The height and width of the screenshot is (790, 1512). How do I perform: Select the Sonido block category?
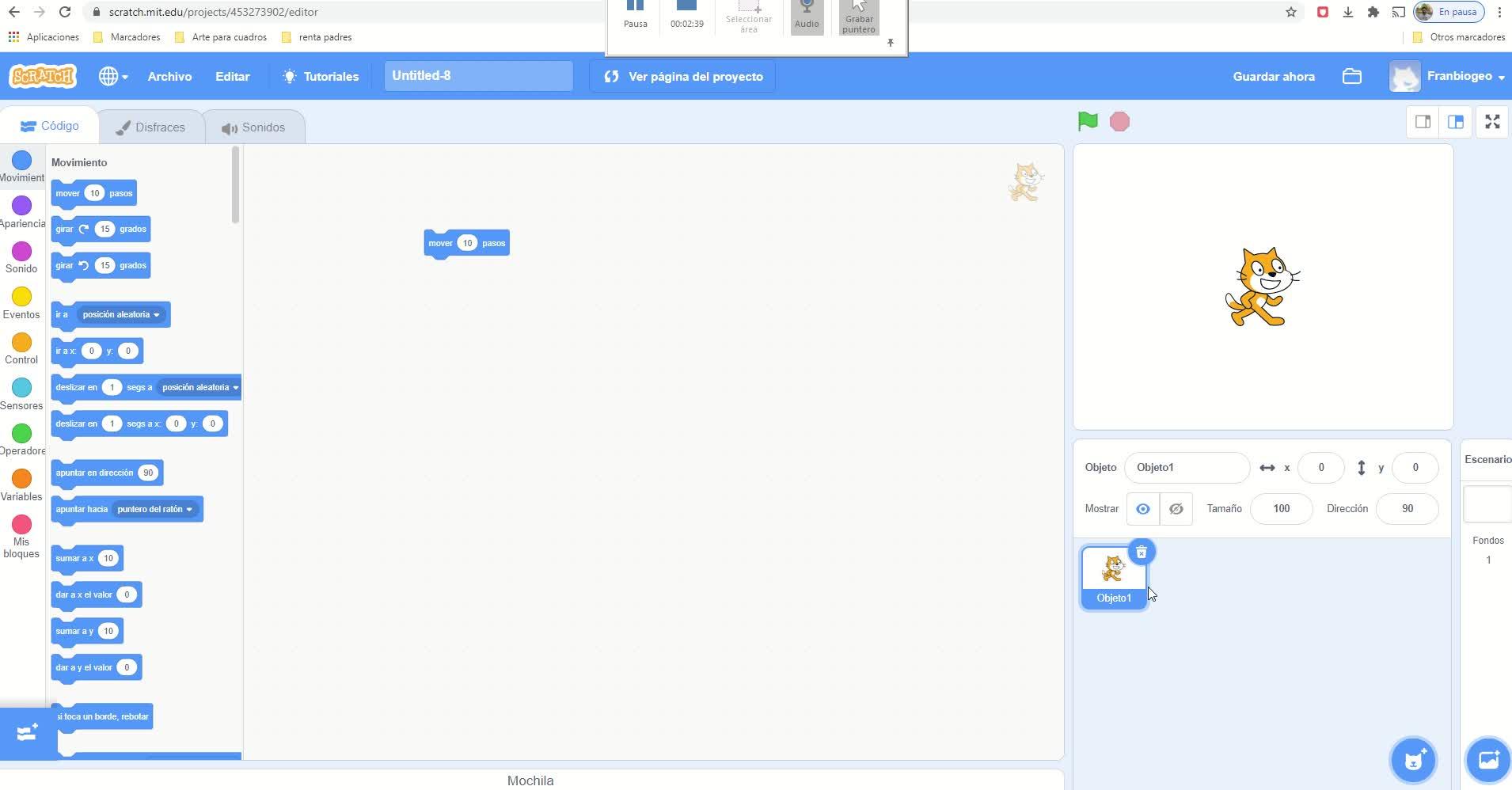coord(22,258)
